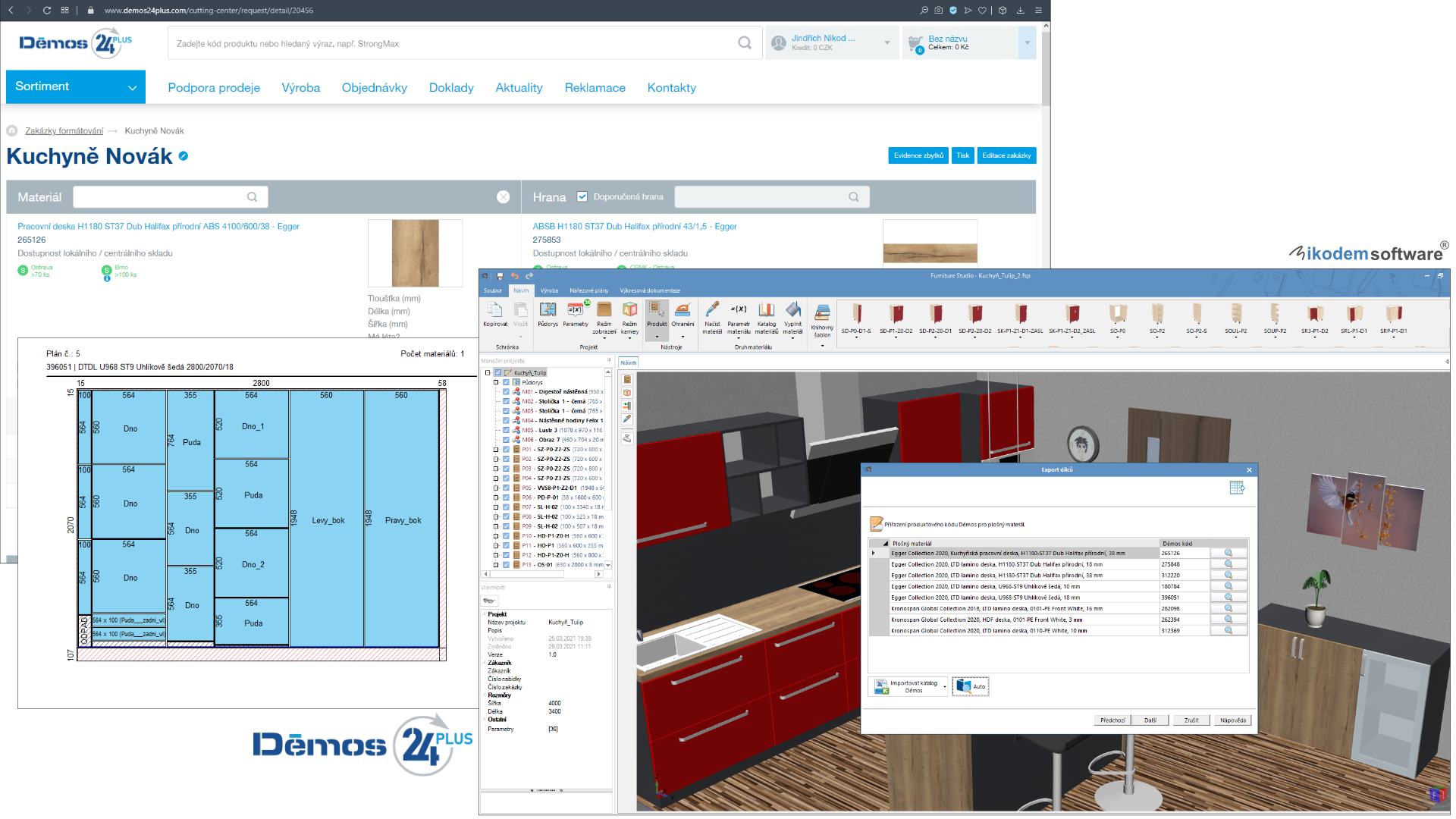Select the Ohranění edging tool
Screen dimensions: 1456x819
[x=682, y=311]
